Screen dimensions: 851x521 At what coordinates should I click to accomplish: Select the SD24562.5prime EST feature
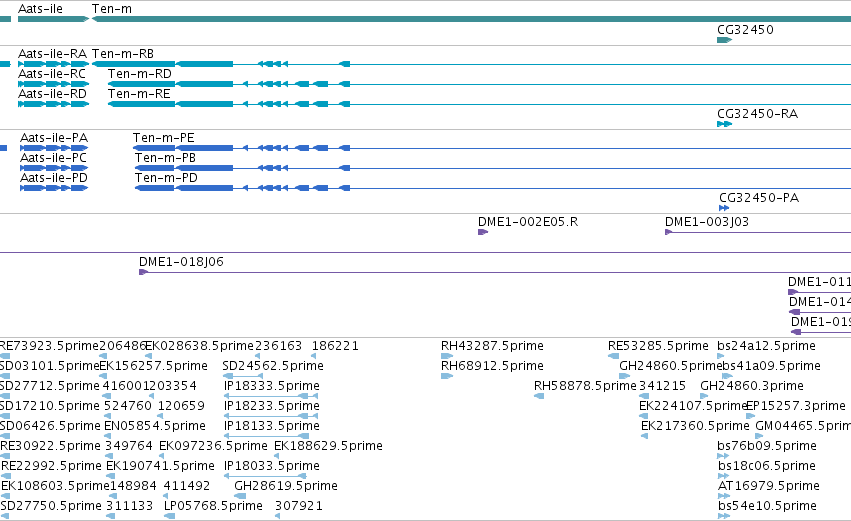click(x=243, y=376)
